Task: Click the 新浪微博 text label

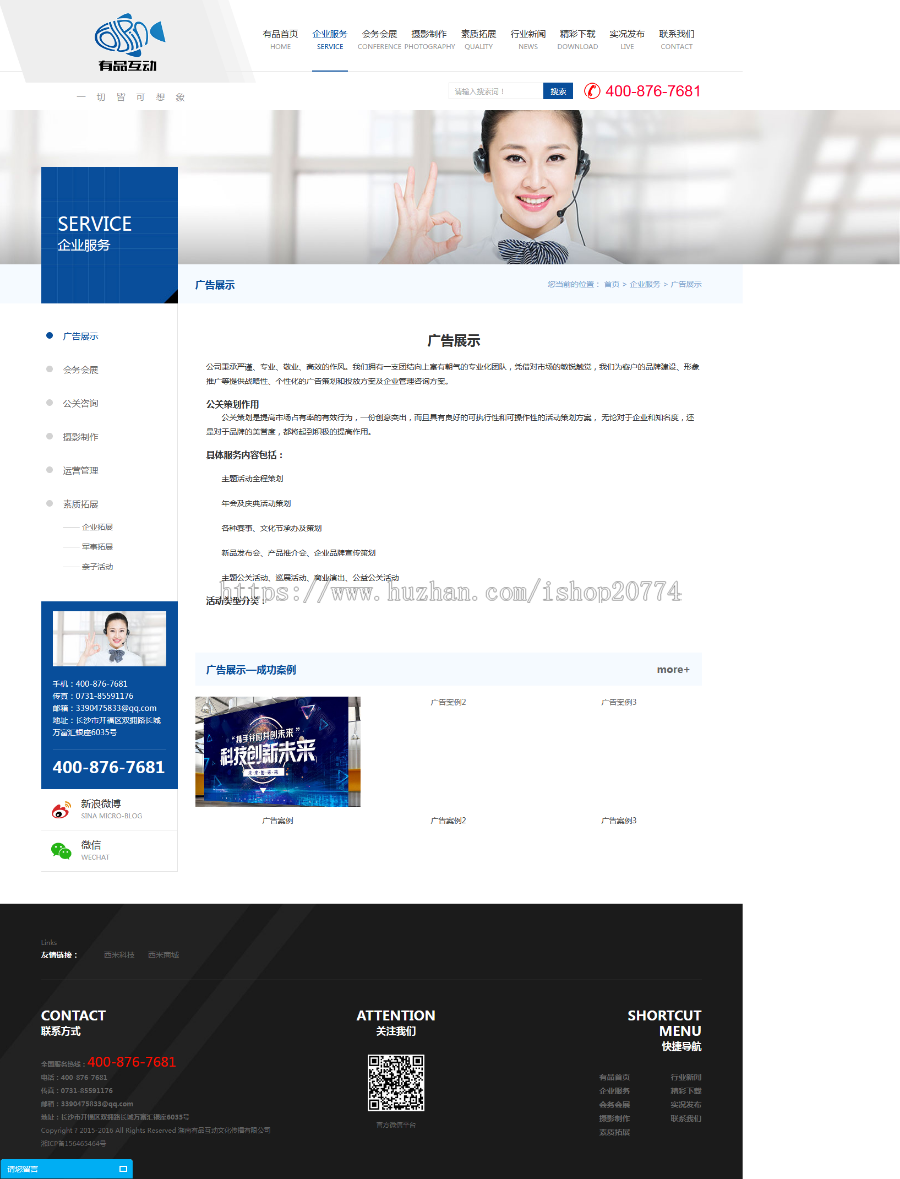Action: pos(101,804)
